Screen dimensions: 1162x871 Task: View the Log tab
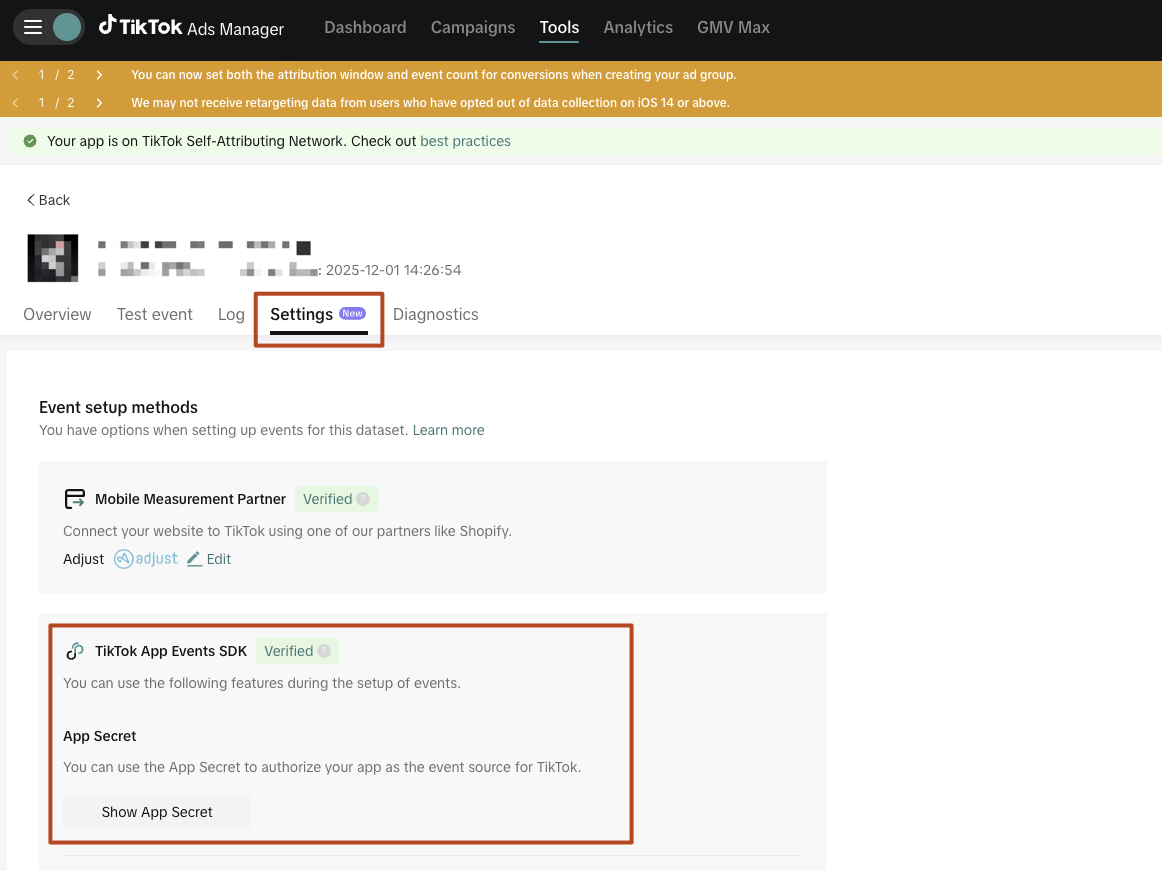point(231,314)
